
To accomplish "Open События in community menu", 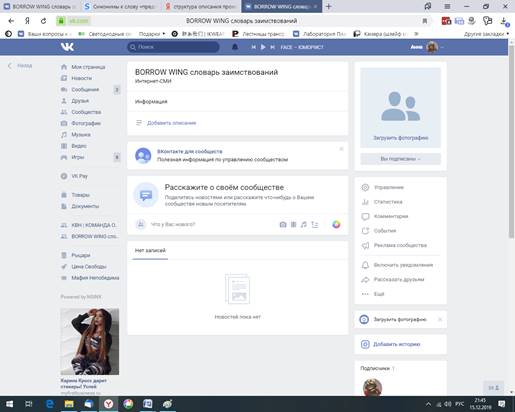I will [385, 231].
